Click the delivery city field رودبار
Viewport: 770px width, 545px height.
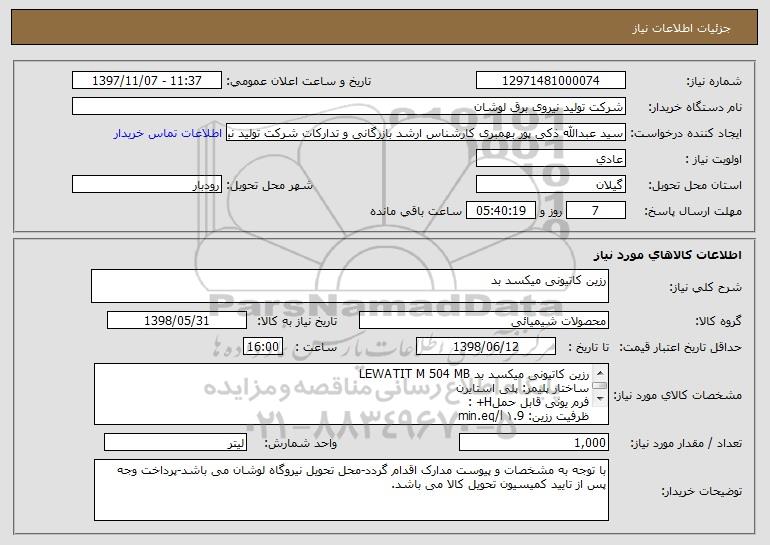147,185
